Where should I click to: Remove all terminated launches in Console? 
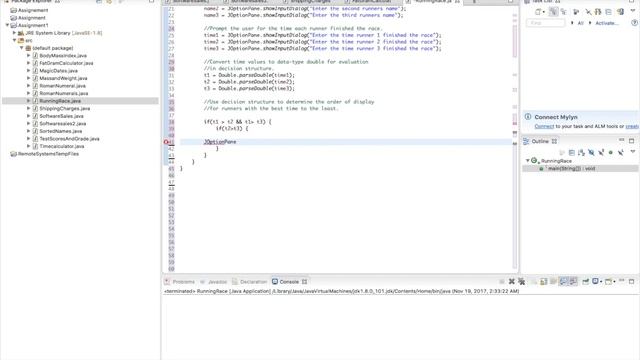[x=522, y=282]
